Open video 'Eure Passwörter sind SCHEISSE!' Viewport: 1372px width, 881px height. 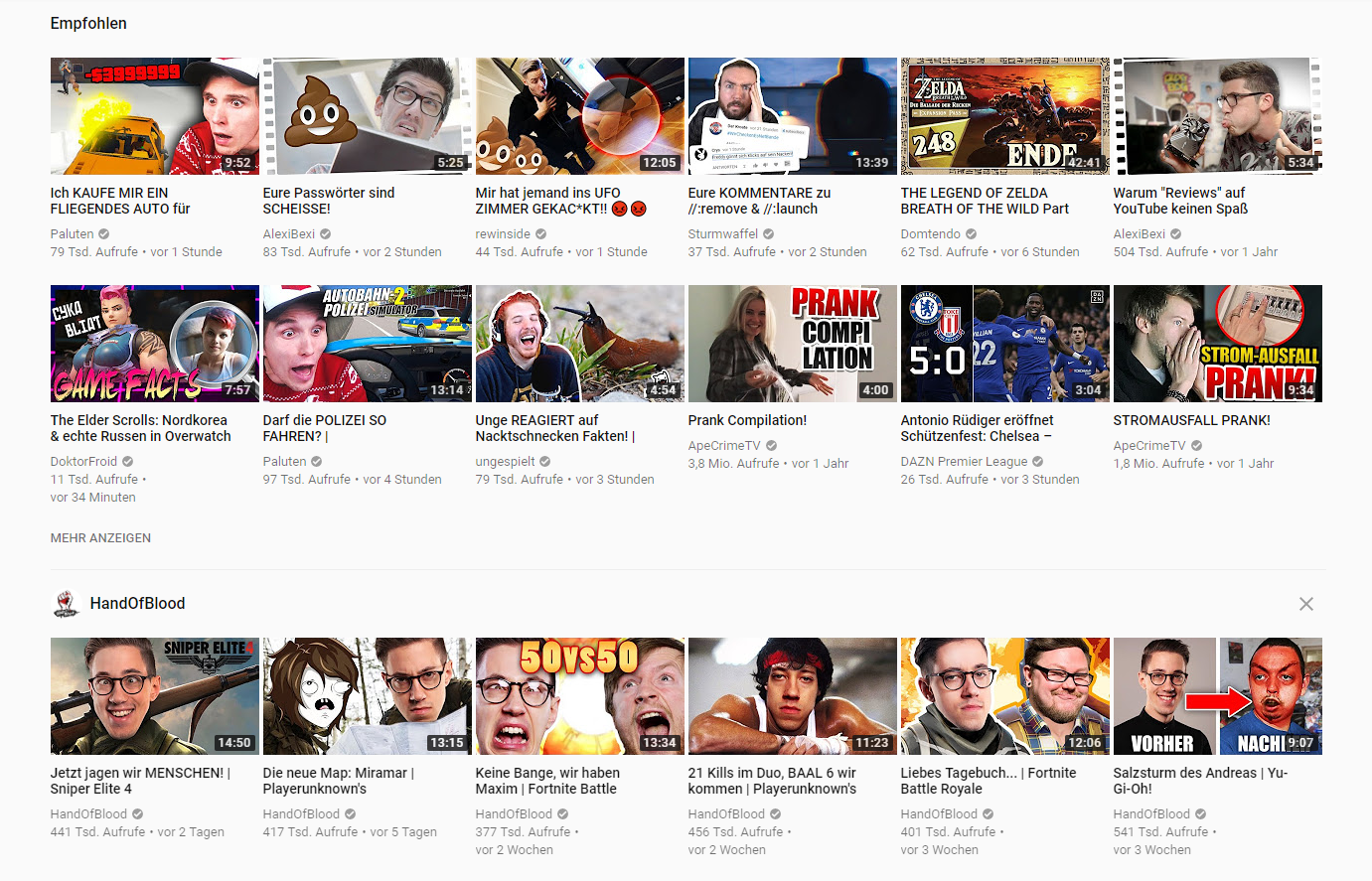[328, 201]
